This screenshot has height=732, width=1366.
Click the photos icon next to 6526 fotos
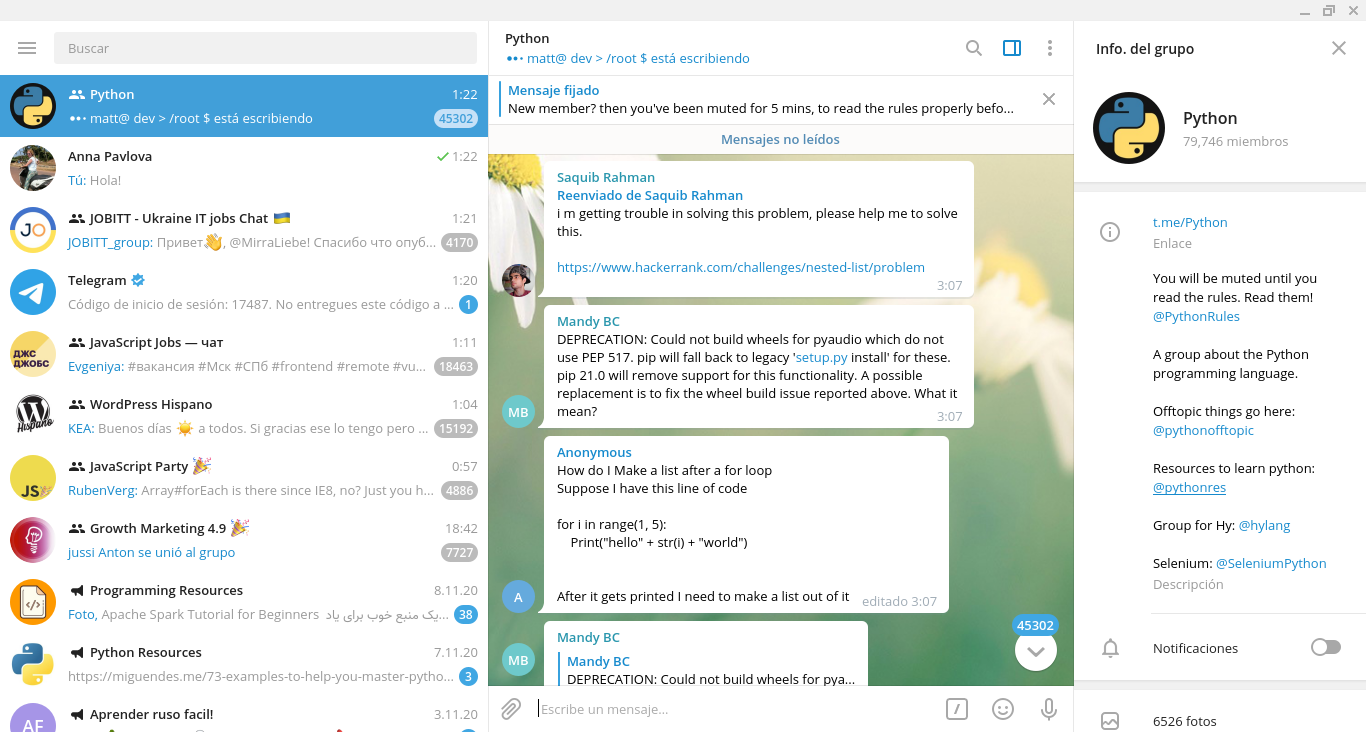(x=1109, y=720)
